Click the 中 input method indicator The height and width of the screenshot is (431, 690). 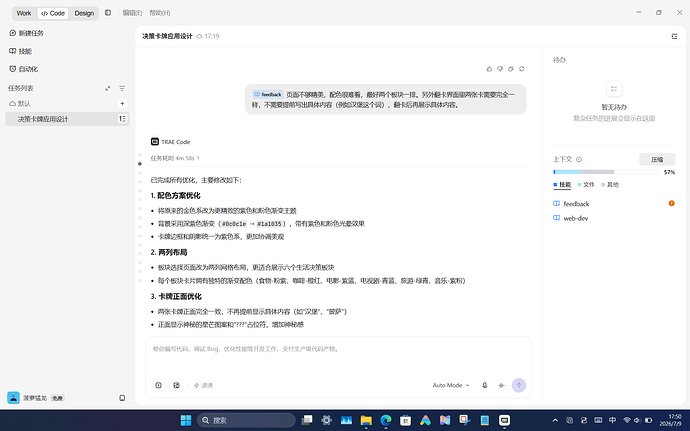tap(613, 420)
